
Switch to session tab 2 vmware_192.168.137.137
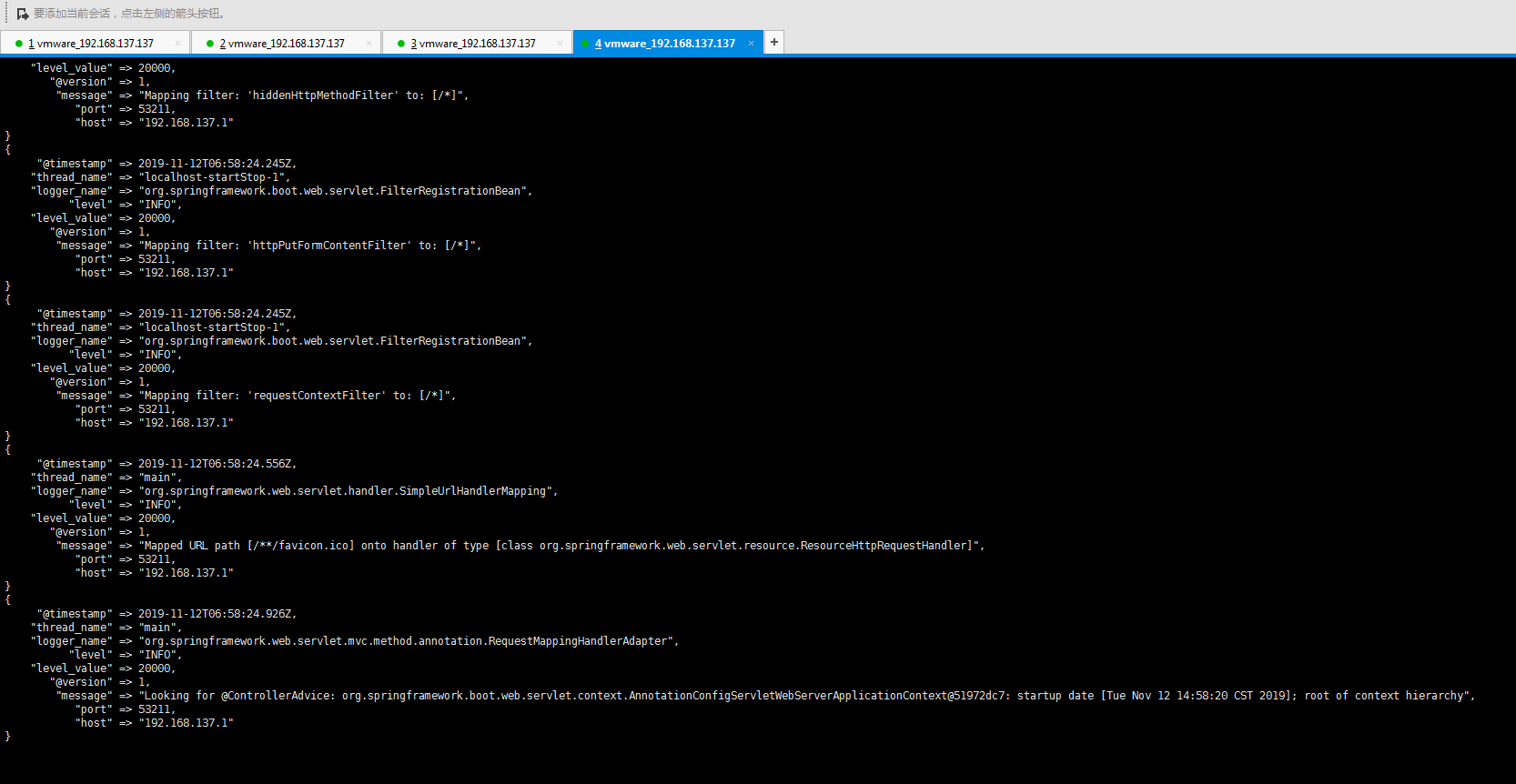[x=286, y=43]
